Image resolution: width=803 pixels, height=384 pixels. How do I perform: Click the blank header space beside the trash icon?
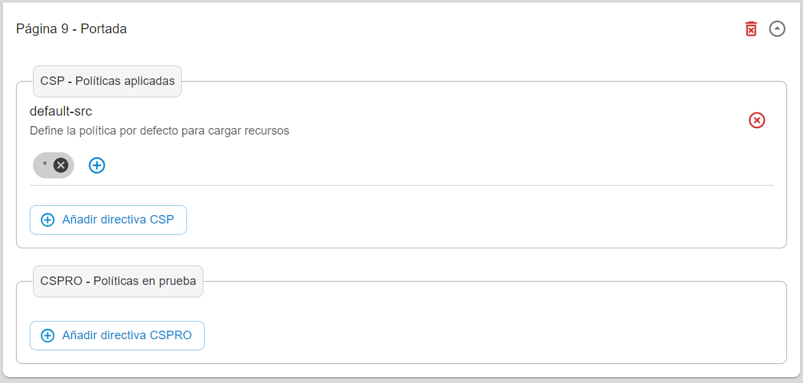click(x=435, y=29)
